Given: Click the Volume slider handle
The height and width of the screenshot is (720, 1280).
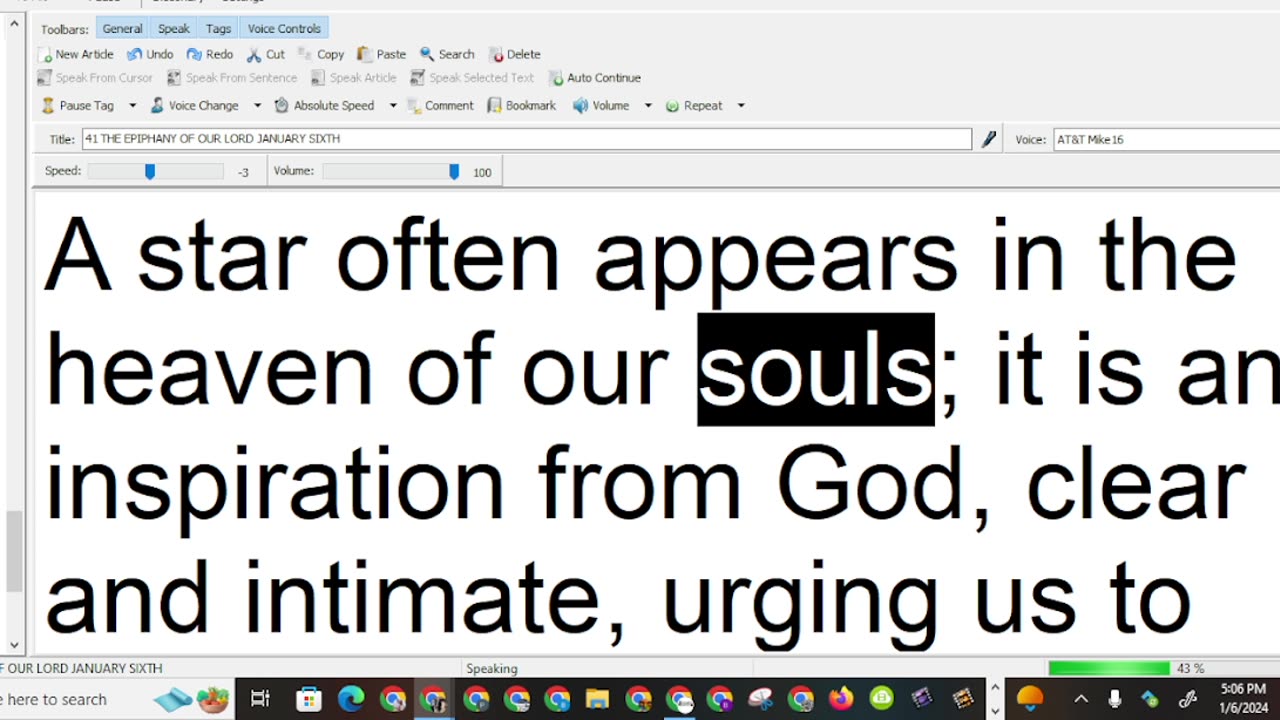Looking at the screenshot, I should 454,172.
